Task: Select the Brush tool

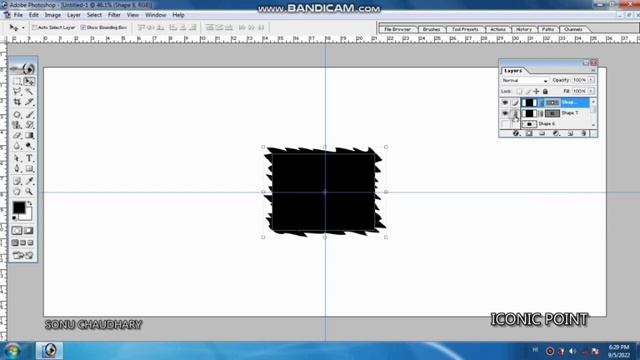Action: click(x=29, y=115)
